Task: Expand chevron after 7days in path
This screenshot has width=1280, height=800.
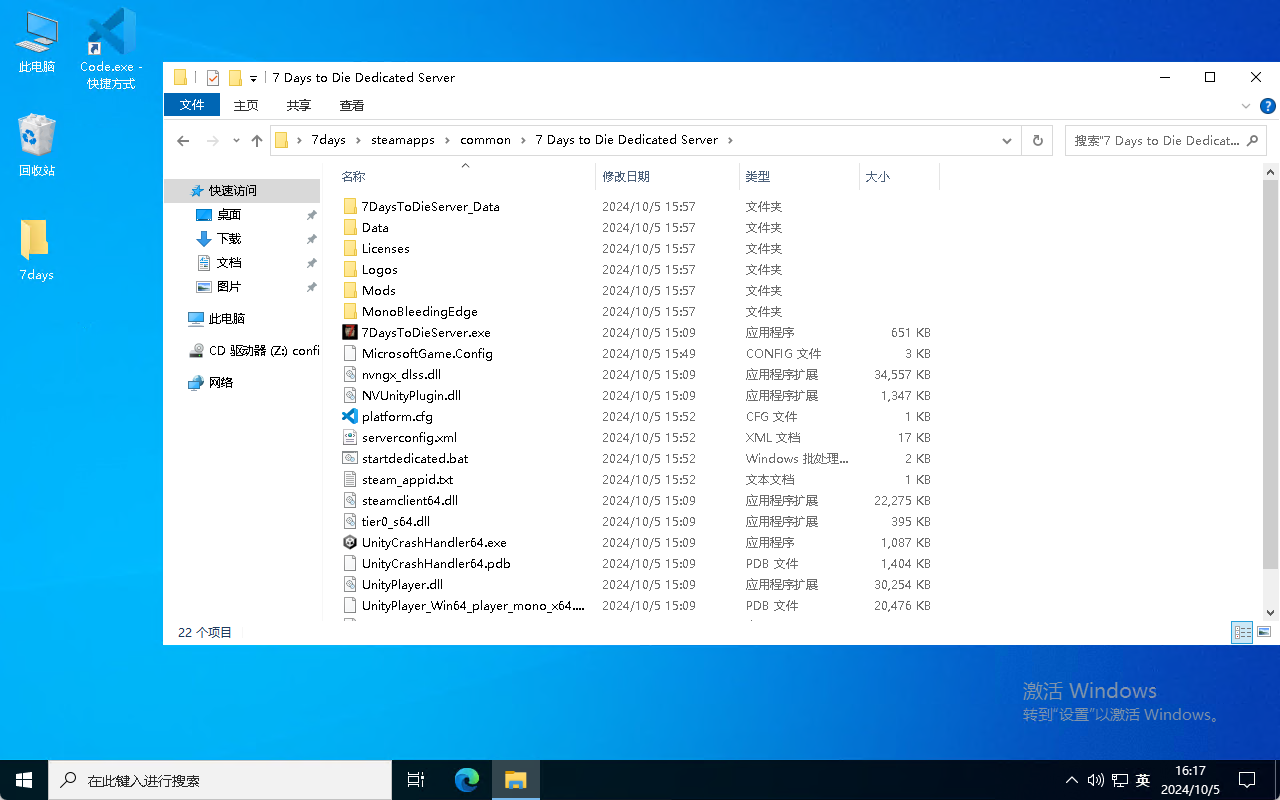Action: 358,140
